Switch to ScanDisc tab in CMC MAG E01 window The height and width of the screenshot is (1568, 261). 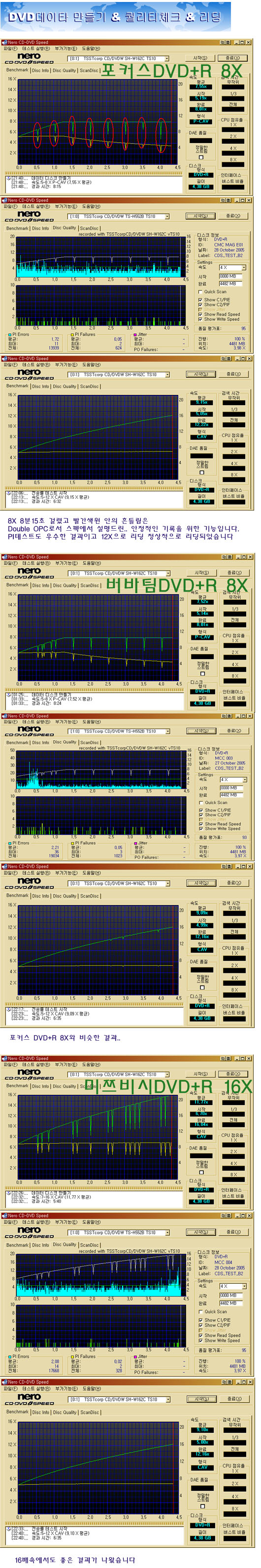click(90, 228)
